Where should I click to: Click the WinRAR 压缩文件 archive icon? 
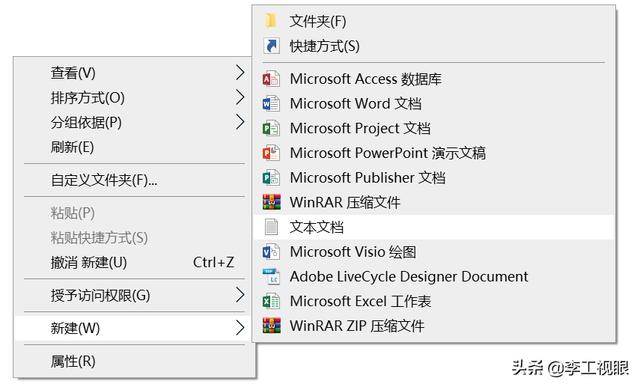tap(271, 202)
